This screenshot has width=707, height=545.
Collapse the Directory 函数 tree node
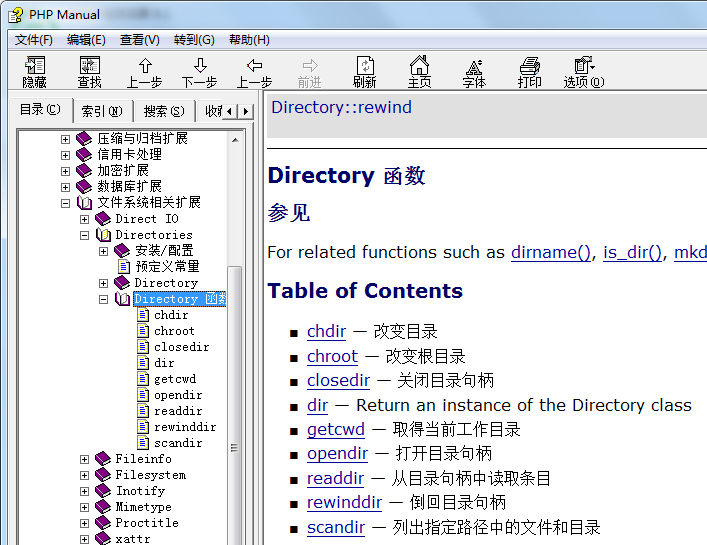point(103,299)
